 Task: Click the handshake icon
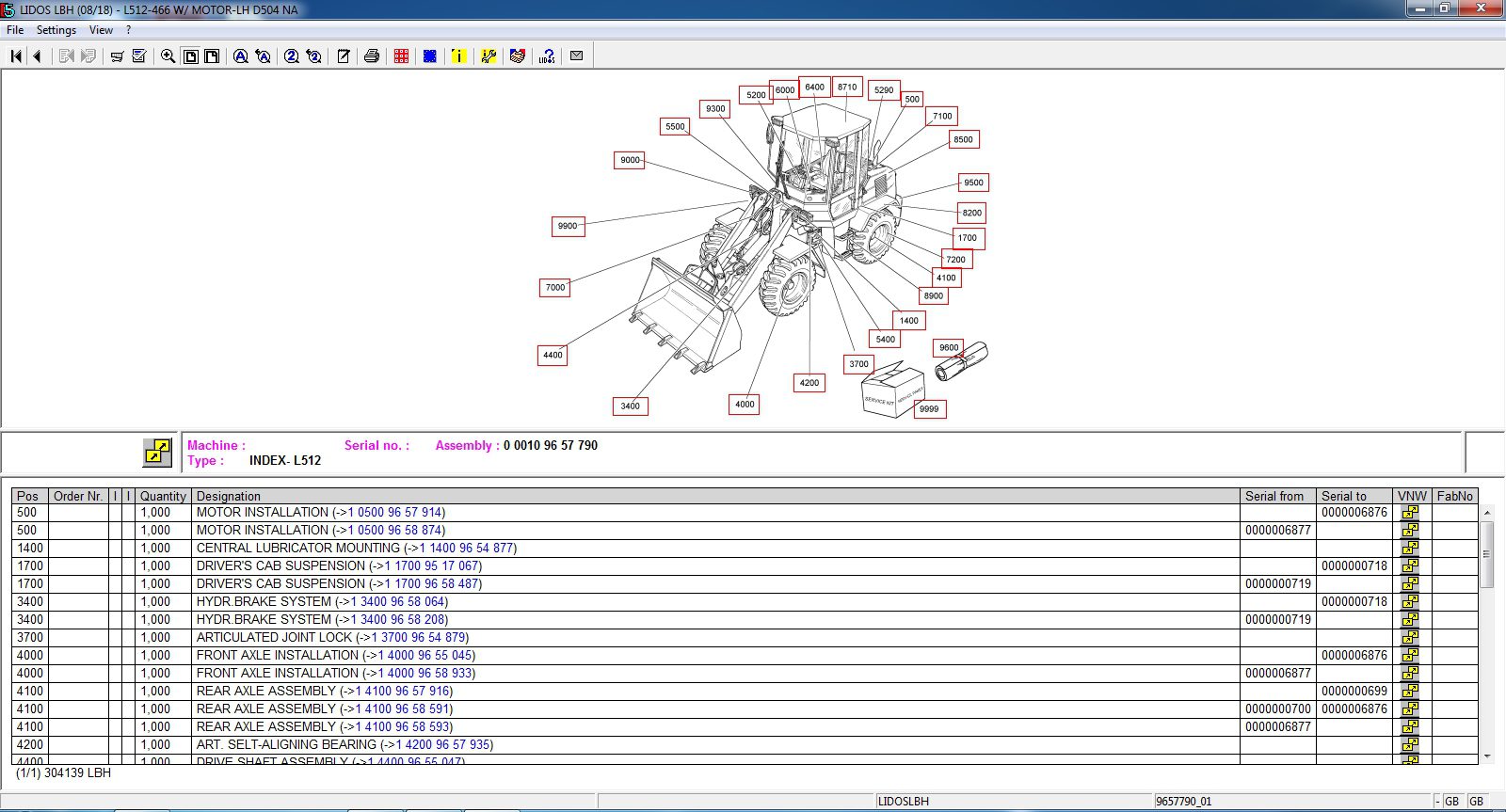(x=517, y=56)
